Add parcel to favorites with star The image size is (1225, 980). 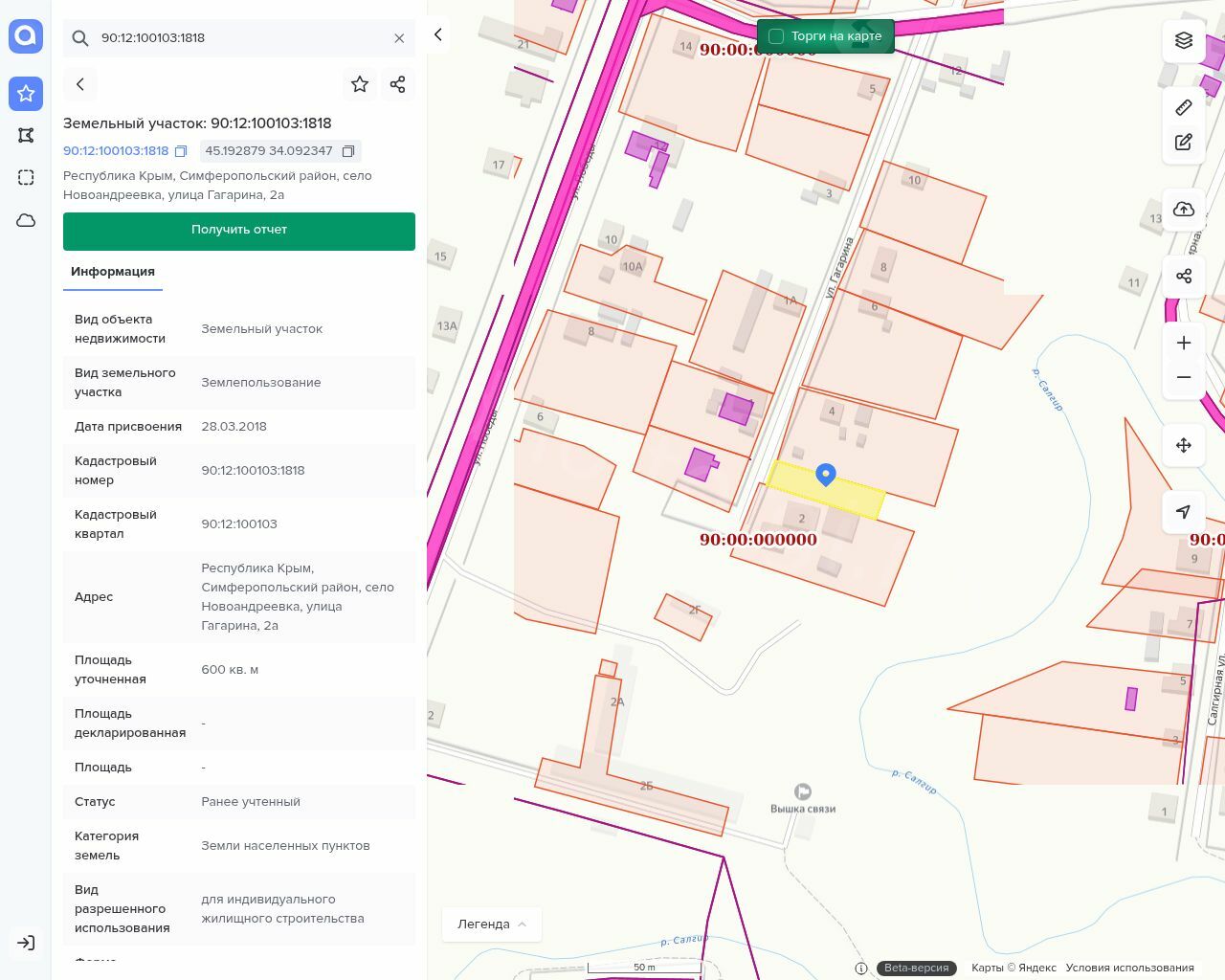click(x=360, y=84)
